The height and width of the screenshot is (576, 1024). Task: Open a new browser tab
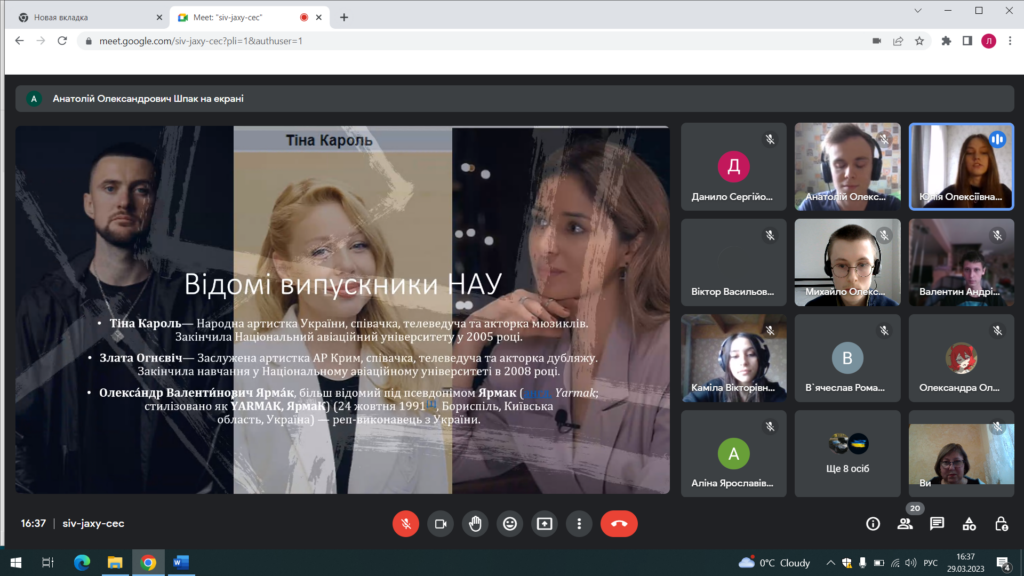pyautogui.click(x=344, y=17)
